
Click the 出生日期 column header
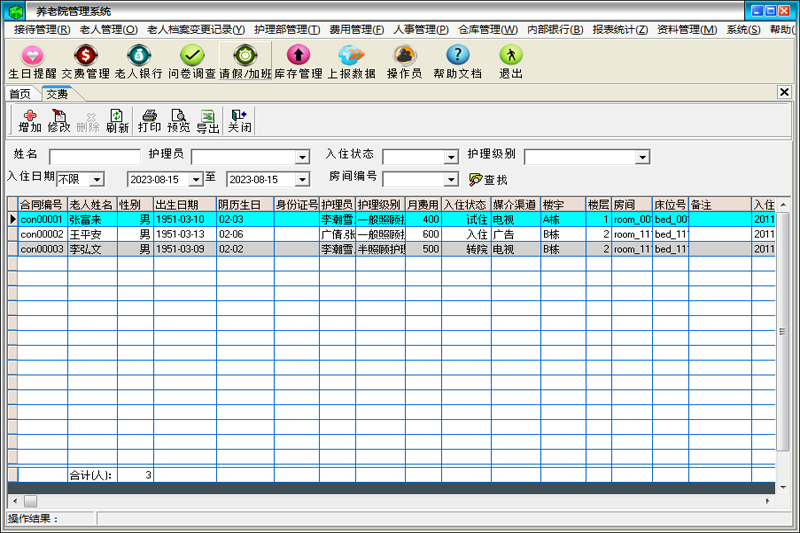[185, 205]
